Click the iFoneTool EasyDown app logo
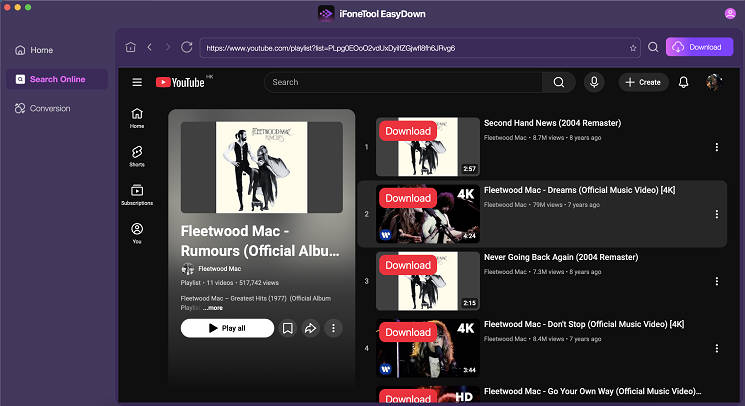Viewport: 745px width, 406px height. [326, 14]
